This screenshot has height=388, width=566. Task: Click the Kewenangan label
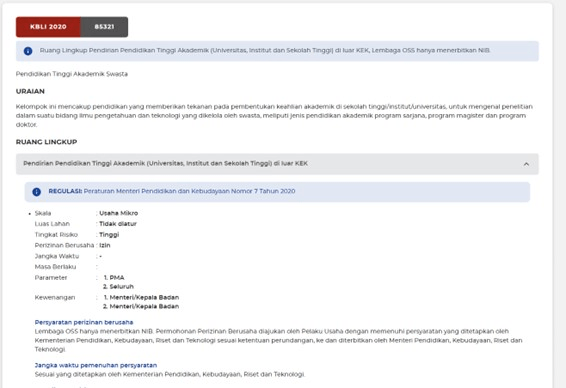pyautogui.click(x=55, y=297)
